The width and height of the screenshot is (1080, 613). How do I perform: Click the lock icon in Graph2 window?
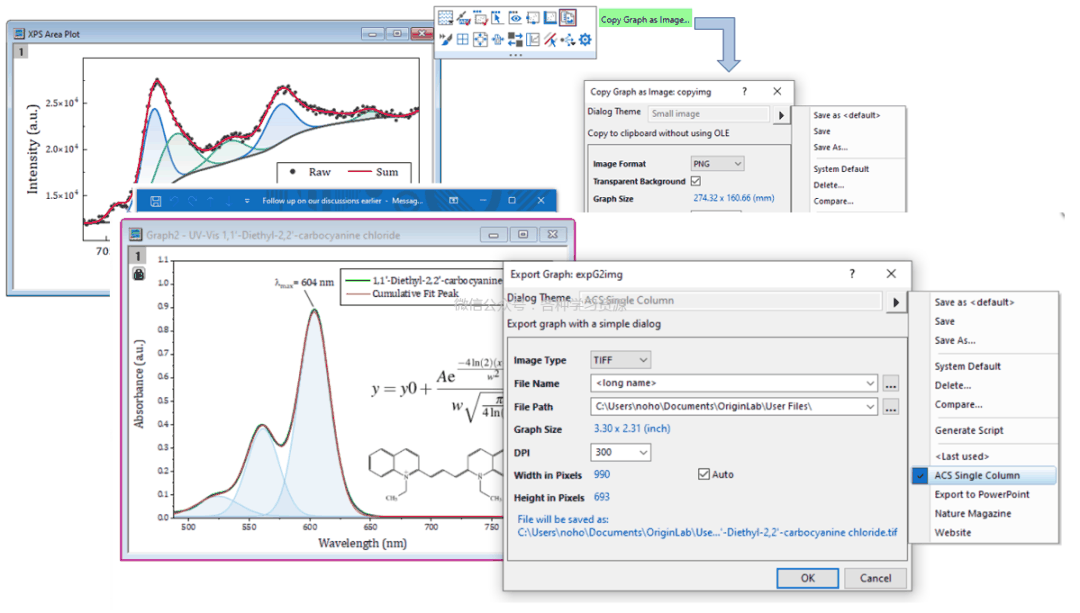point(138,273)
